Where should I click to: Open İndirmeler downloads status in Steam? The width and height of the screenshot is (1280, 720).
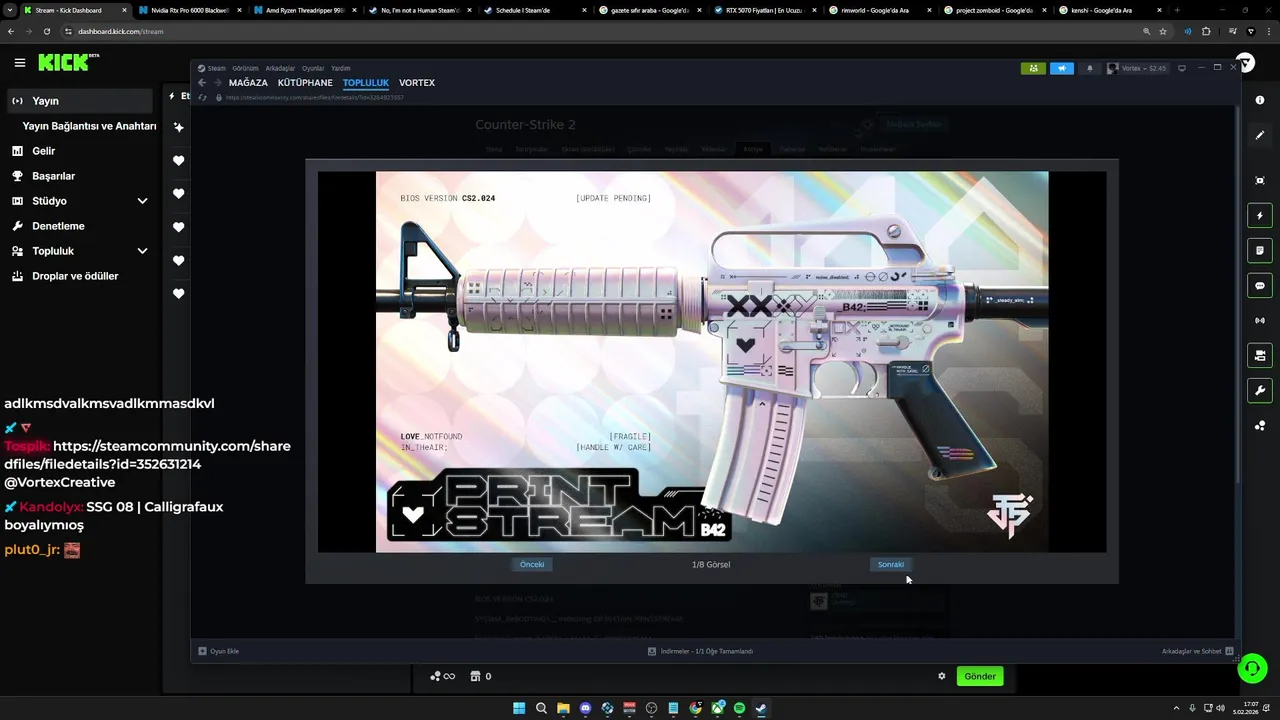700,651
